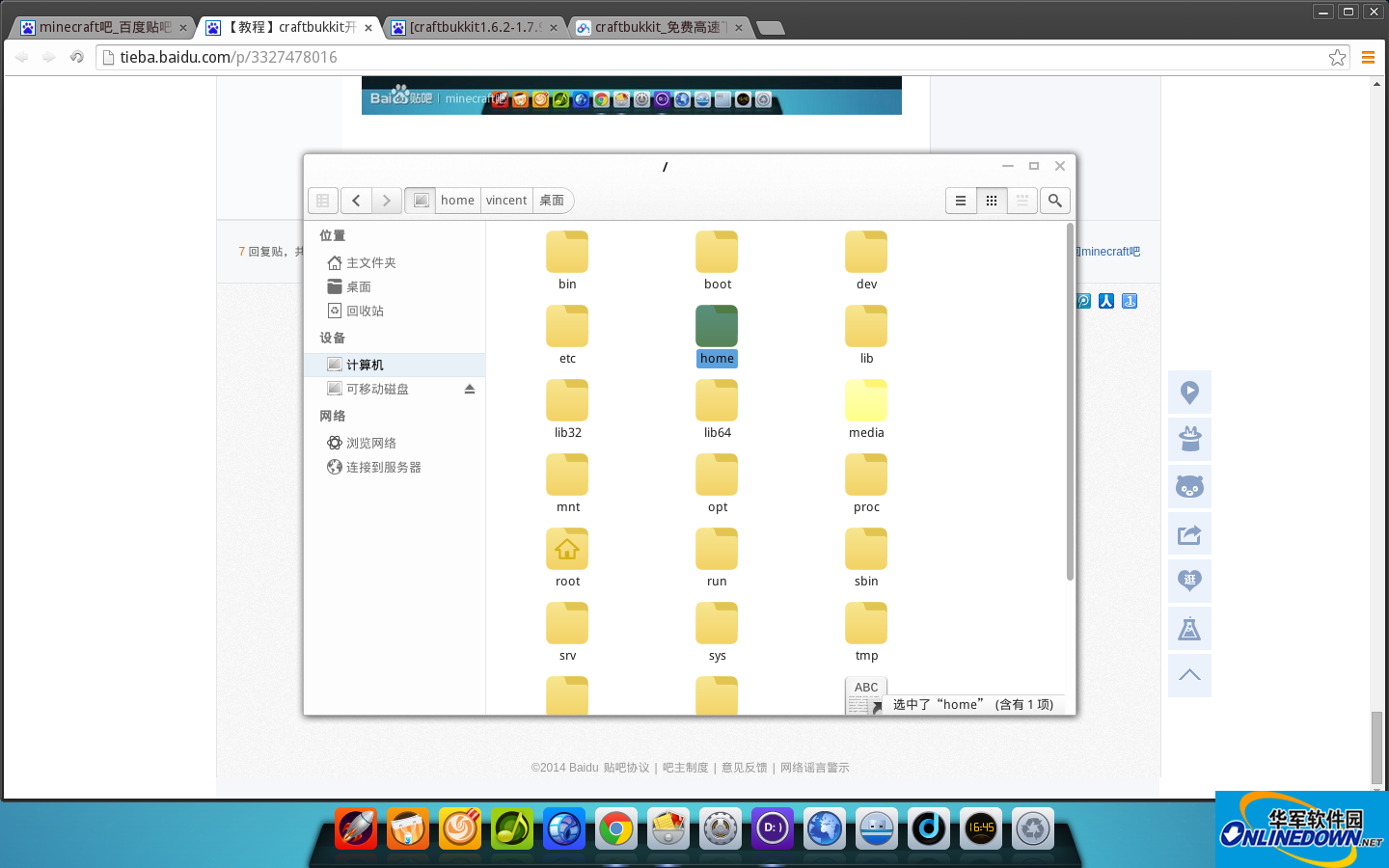The height and width of the screenshot is (868, 1389).
Task: Launch the music player from the dock
Action: click(512, 827)
